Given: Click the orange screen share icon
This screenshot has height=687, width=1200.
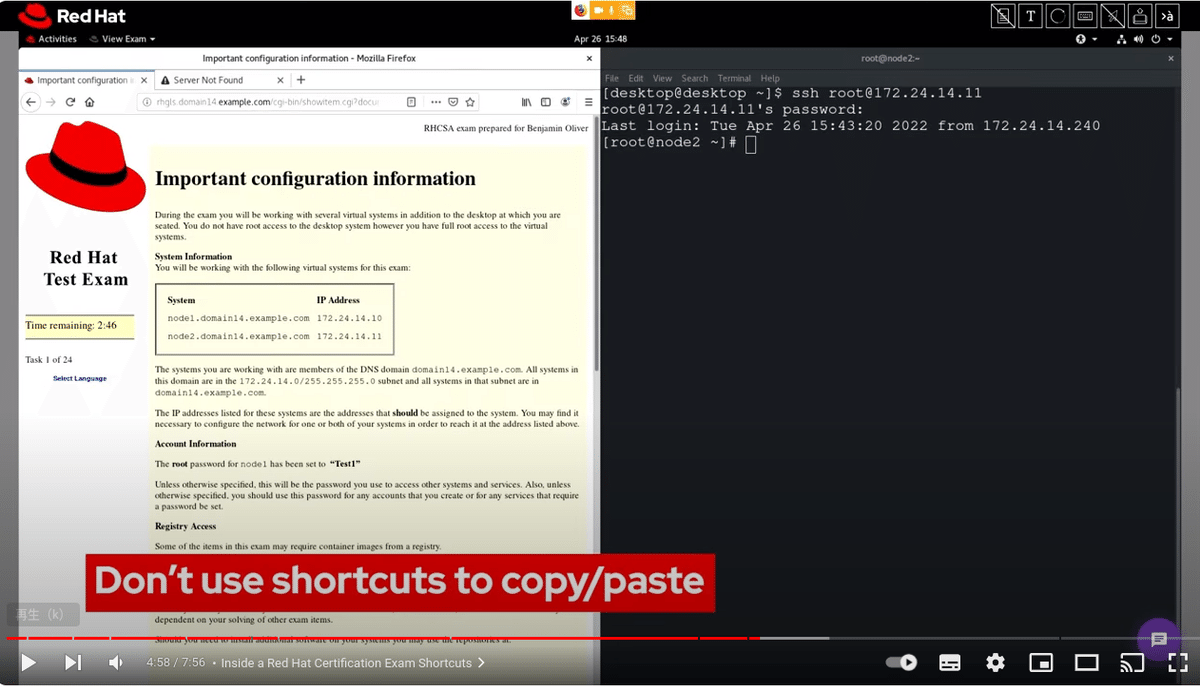Looking at the screenshot, I should (x=627, y=10).
